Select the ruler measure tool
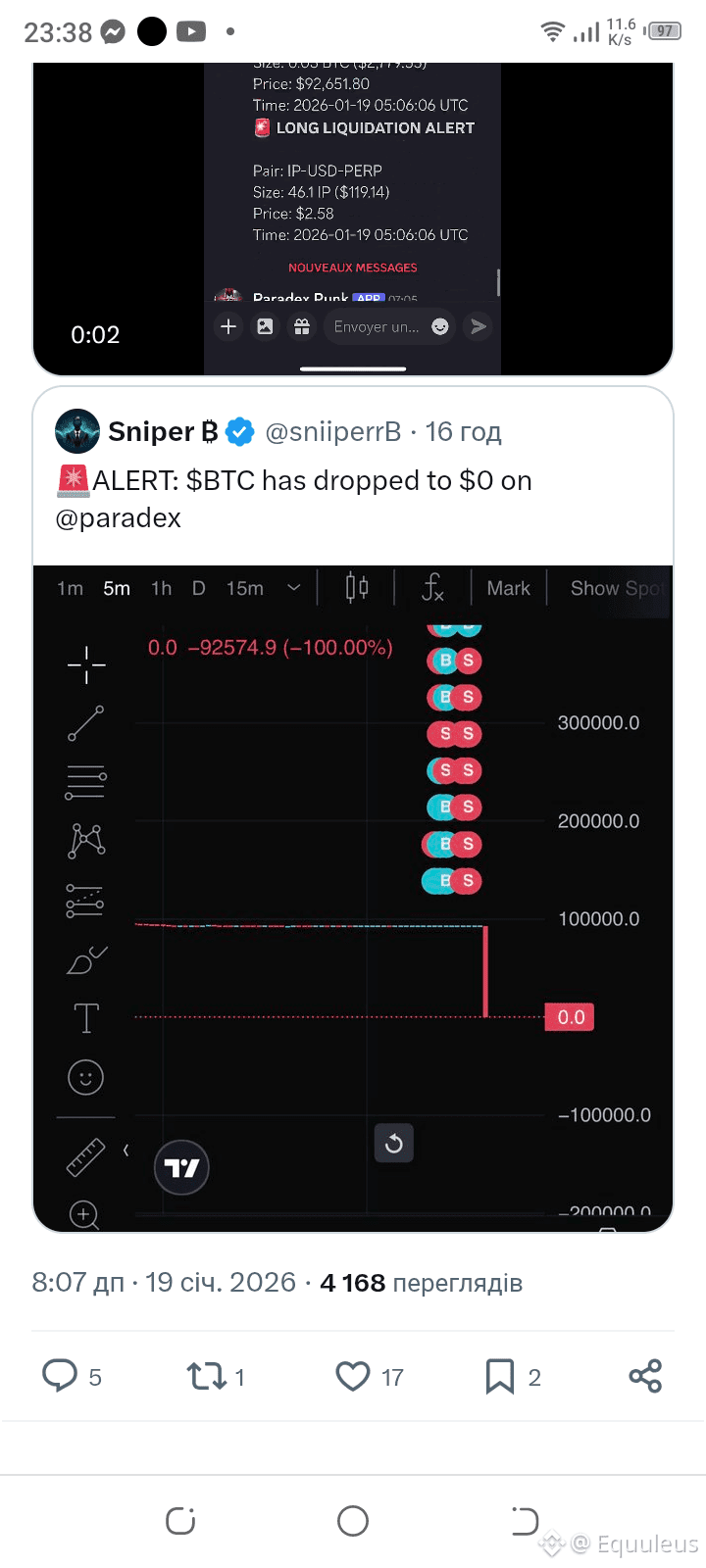 [x=86, y=1156]
